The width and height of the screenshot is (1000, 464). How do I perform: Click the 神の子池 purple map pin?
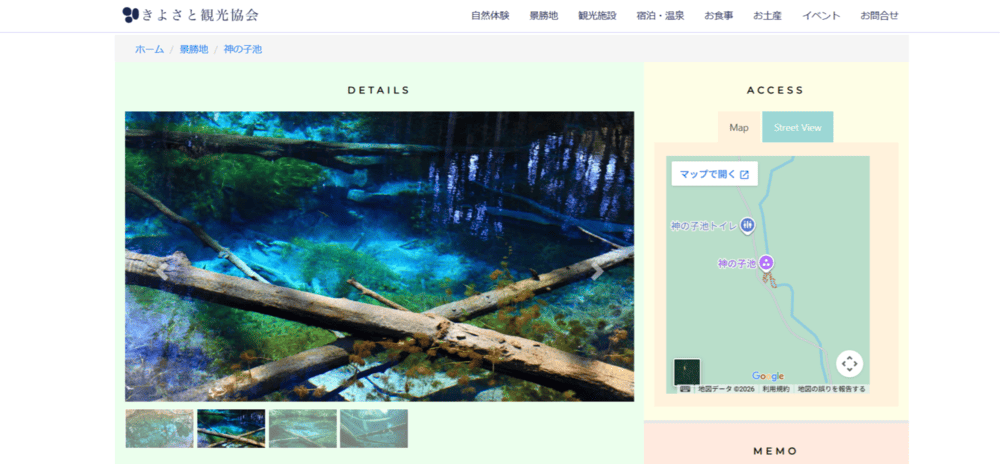766,264
